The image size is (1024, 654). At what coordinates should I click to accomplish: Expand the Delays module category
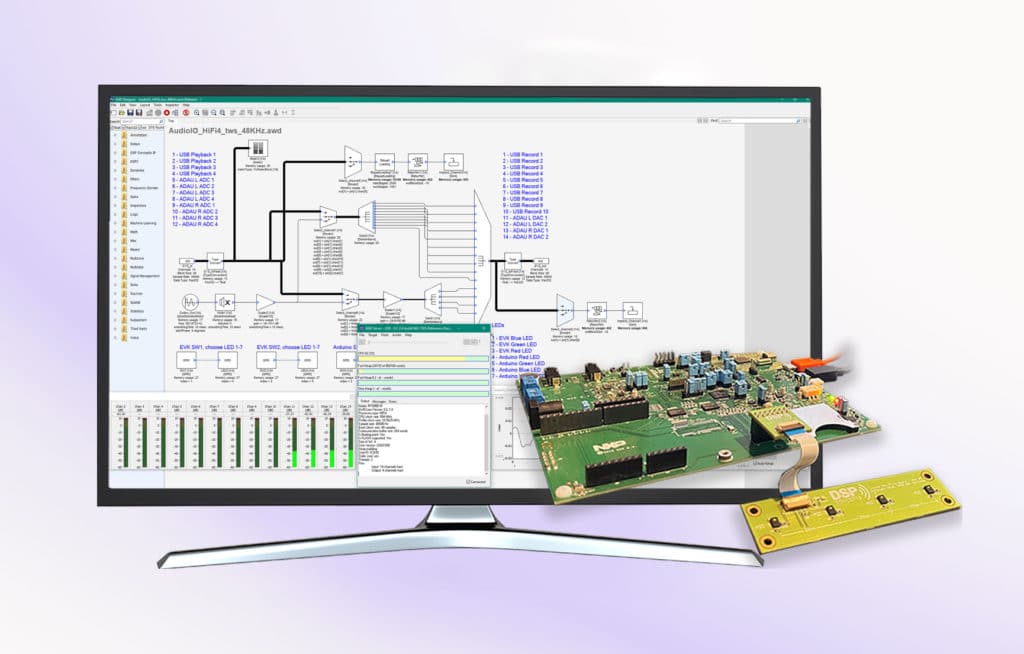click(116, 144)
